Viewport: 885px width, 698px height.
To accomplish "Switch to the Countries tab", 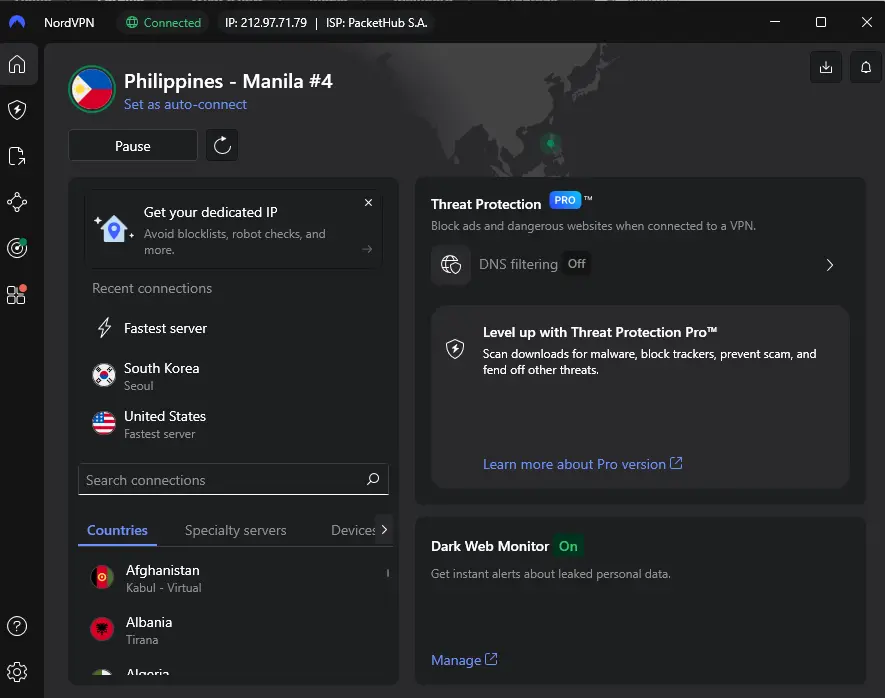I will [117, 530].
